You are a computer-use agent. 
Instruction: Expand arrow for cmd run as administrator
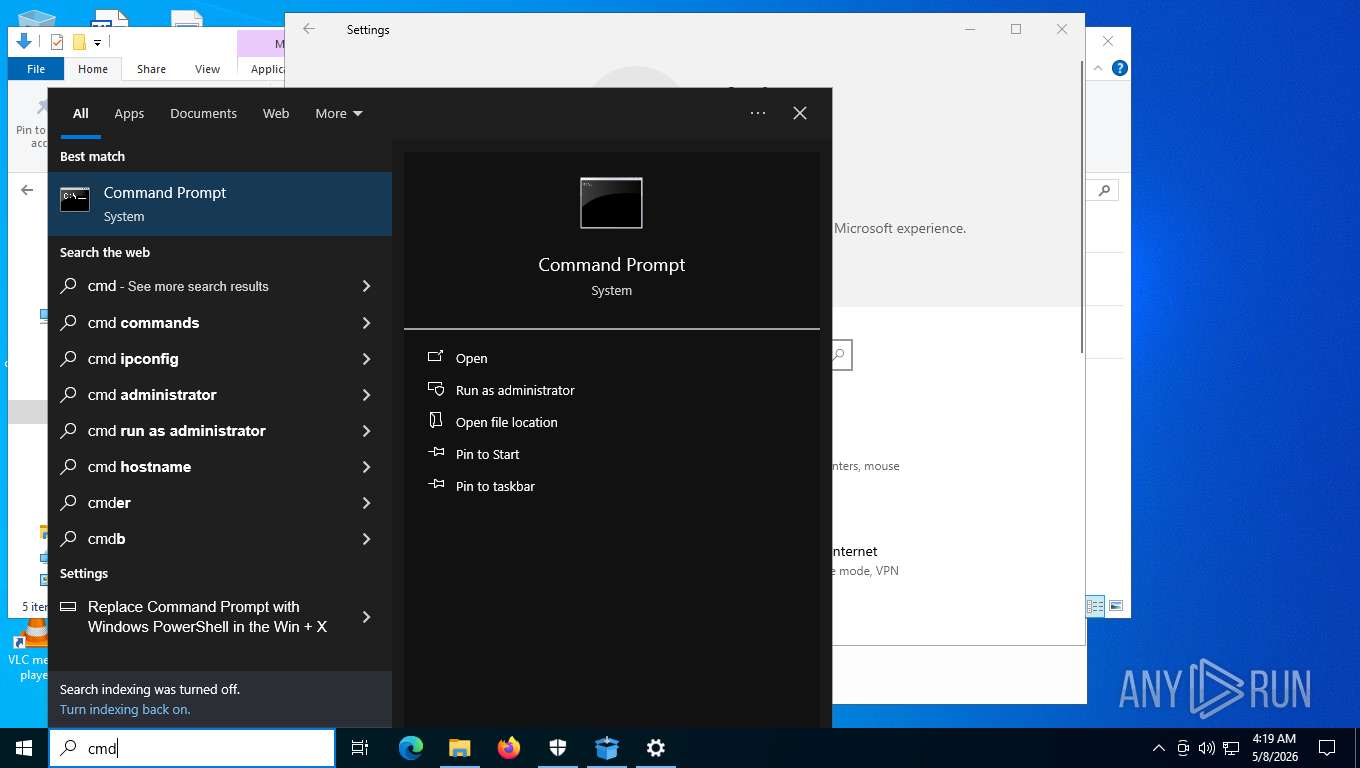point(366,431)
